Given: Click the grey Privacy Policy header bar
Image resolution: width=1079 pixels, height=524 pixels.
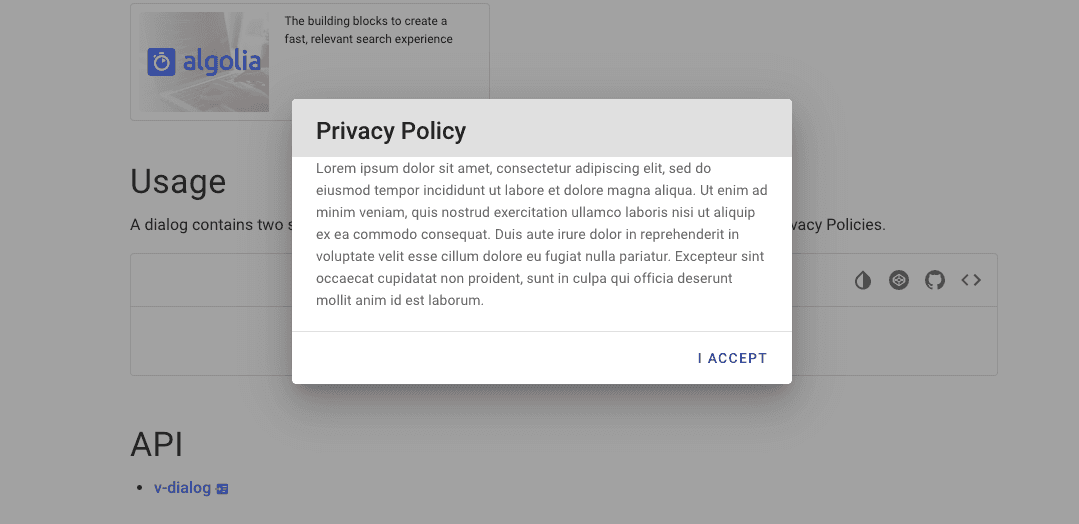Looking at the screenshot, I should (x=542, y=128).
